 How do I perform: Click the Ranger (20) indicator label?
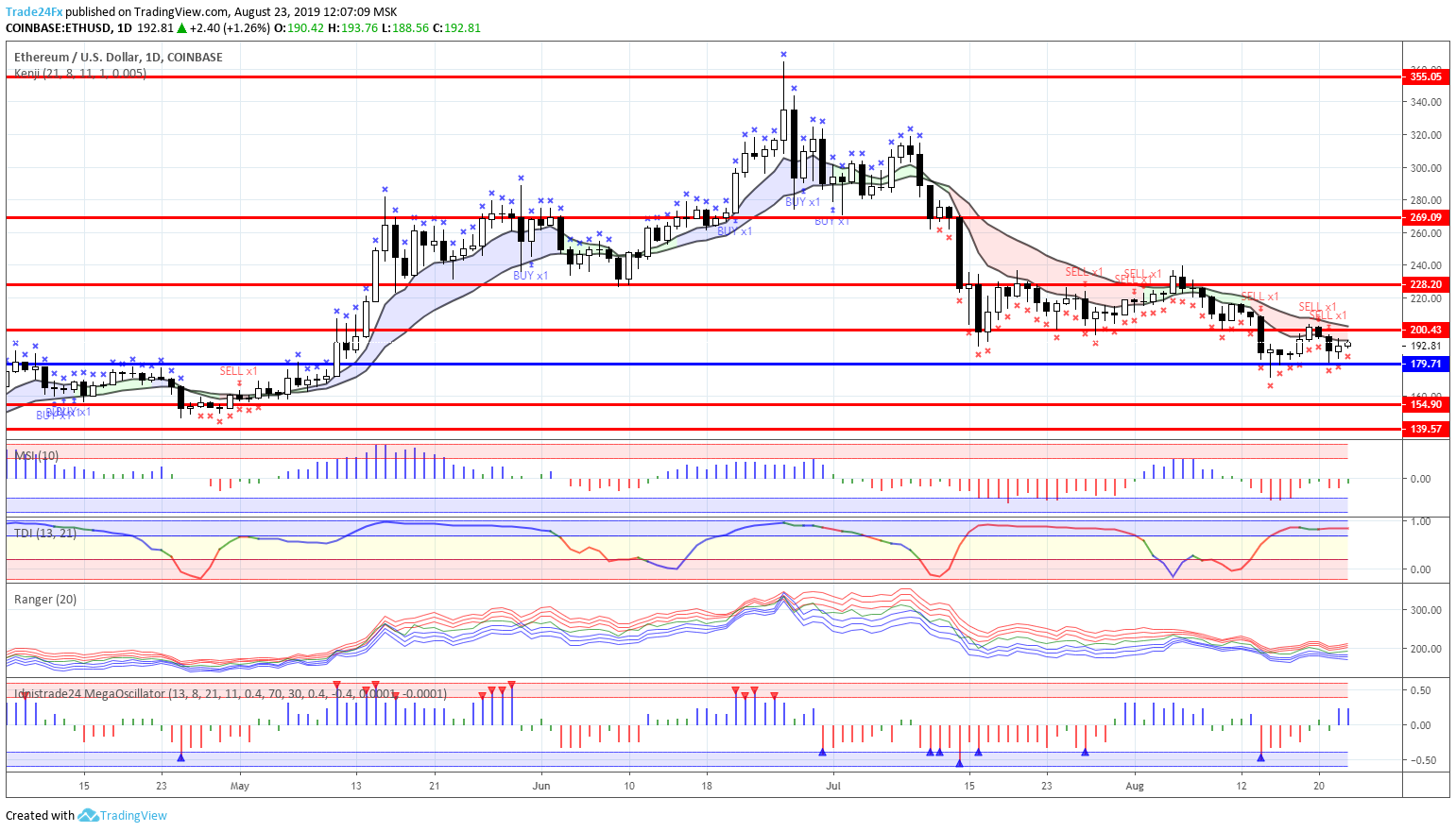tap(45, 600)
